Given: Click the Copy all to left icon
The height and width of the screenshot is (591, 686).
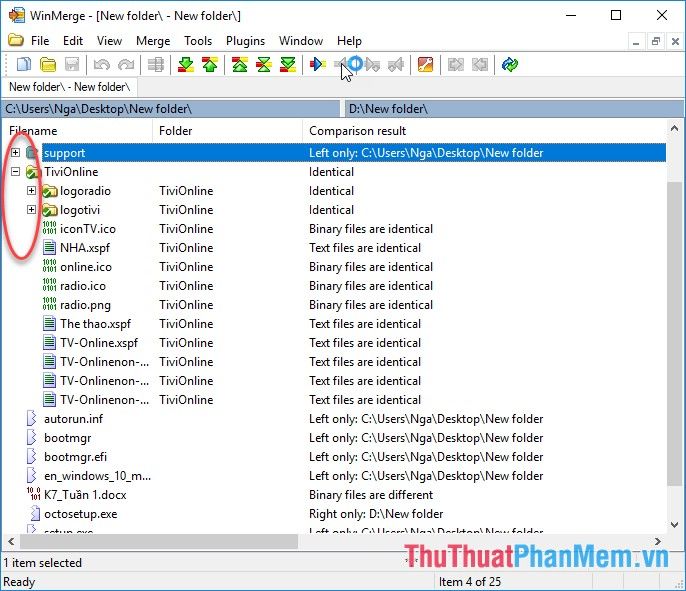Looking at the screenshot, I should pos(480,65).
